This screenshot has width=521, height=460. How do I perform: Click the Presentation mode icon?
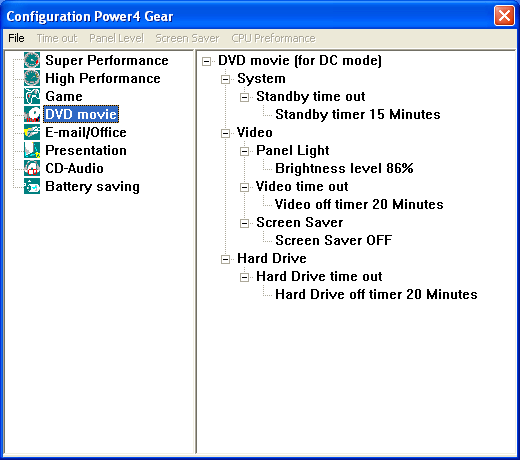[x=32, y=150]
